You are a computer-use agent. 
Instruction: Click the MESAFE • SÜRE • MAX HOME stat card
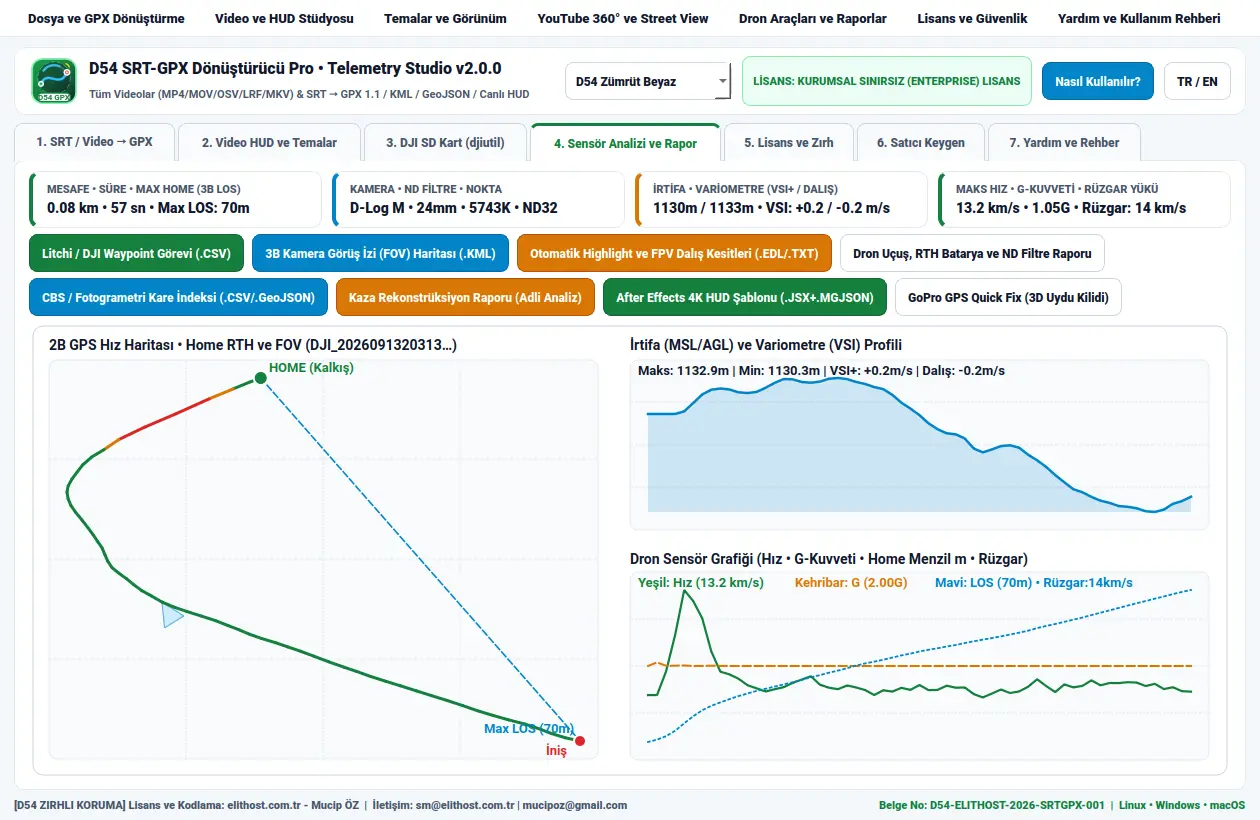(175, 199)
